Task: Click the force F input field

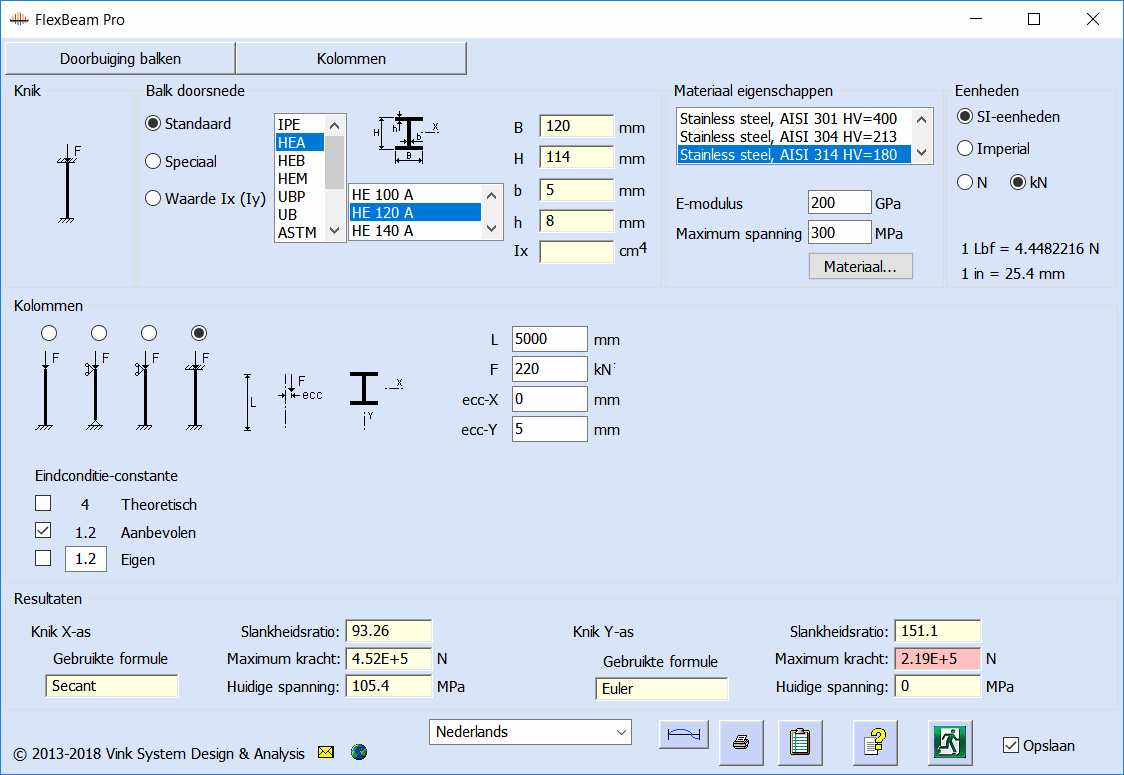Action: pos(550,369)
